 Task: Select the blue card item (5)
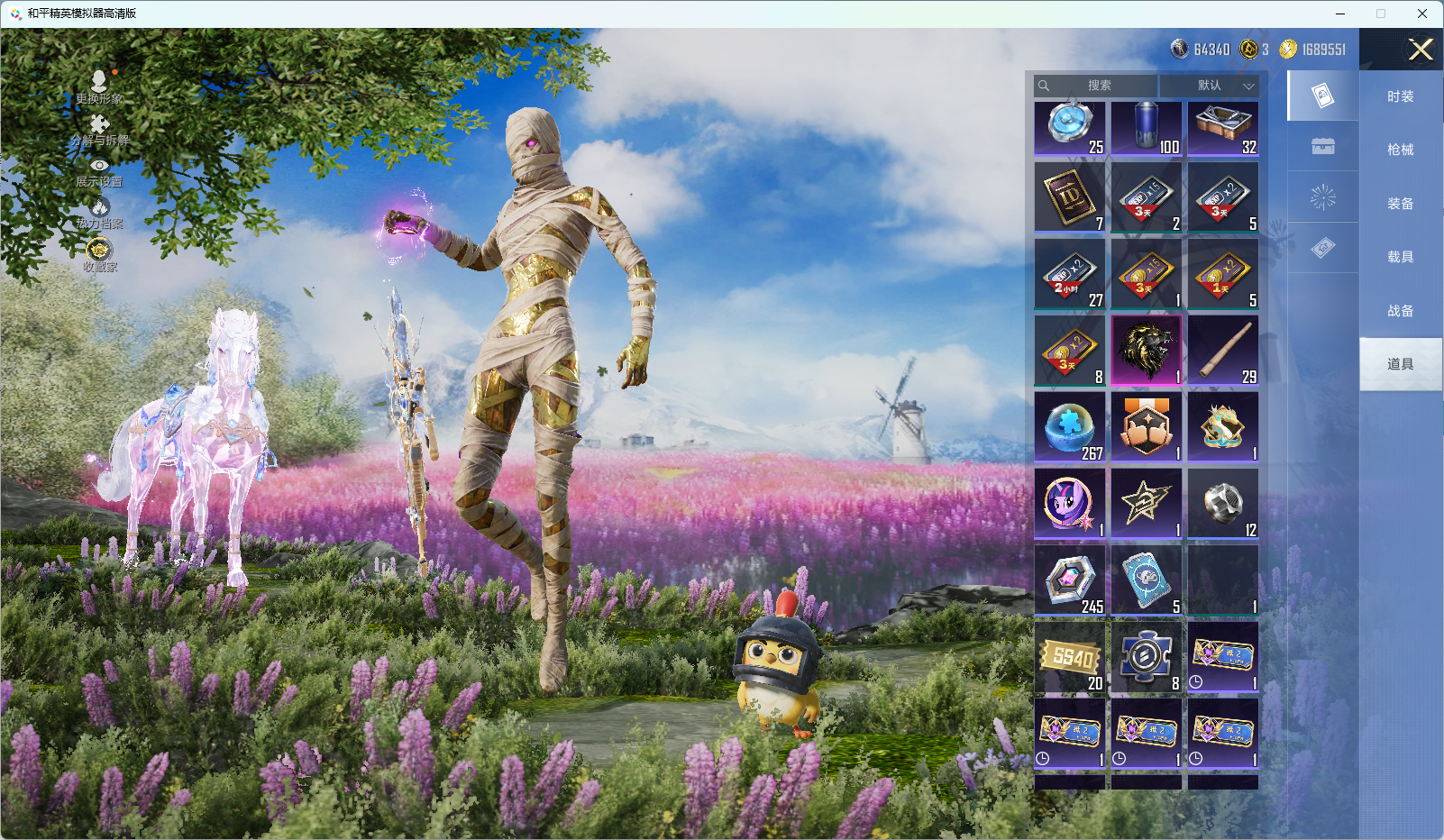click(x=1147, y=580)
